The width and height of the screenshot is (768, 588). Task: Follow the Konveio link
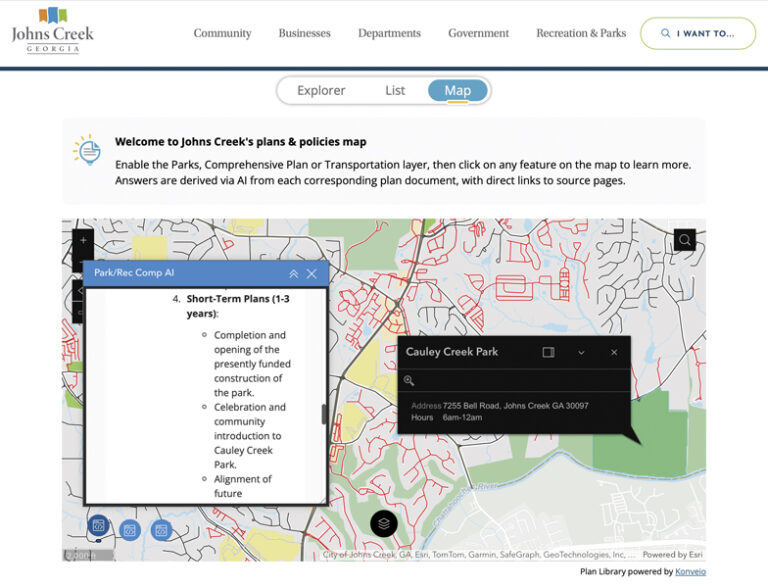pyautogui.click(x=690, y=571)
